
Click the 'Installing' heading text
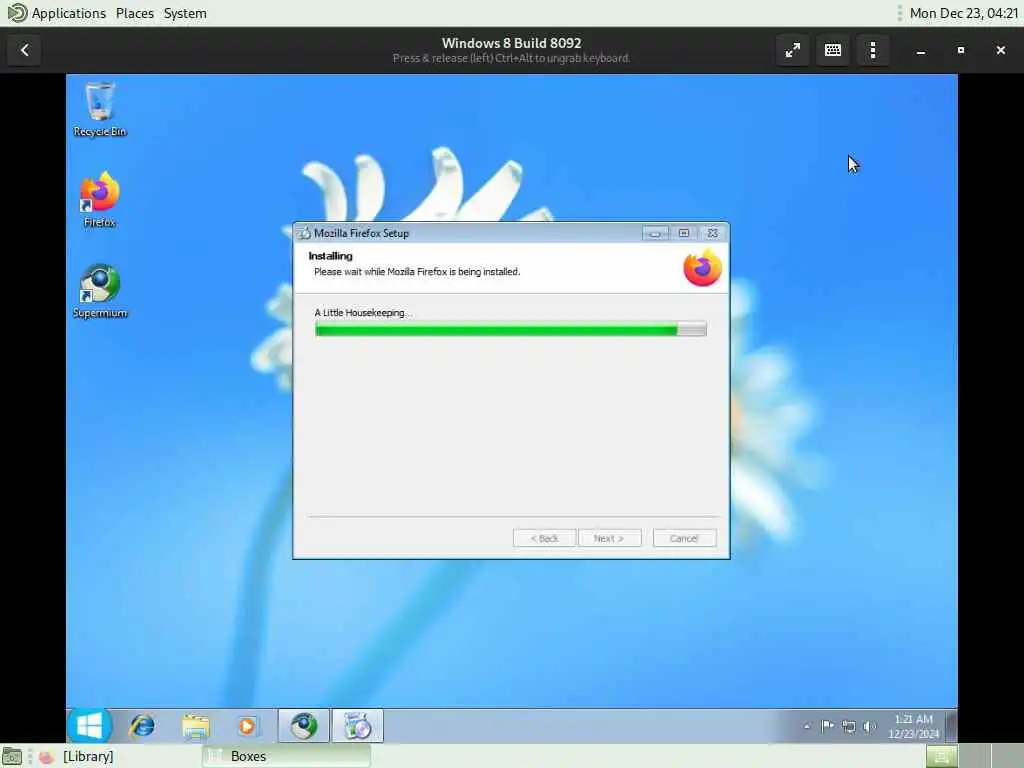(330, 256)
